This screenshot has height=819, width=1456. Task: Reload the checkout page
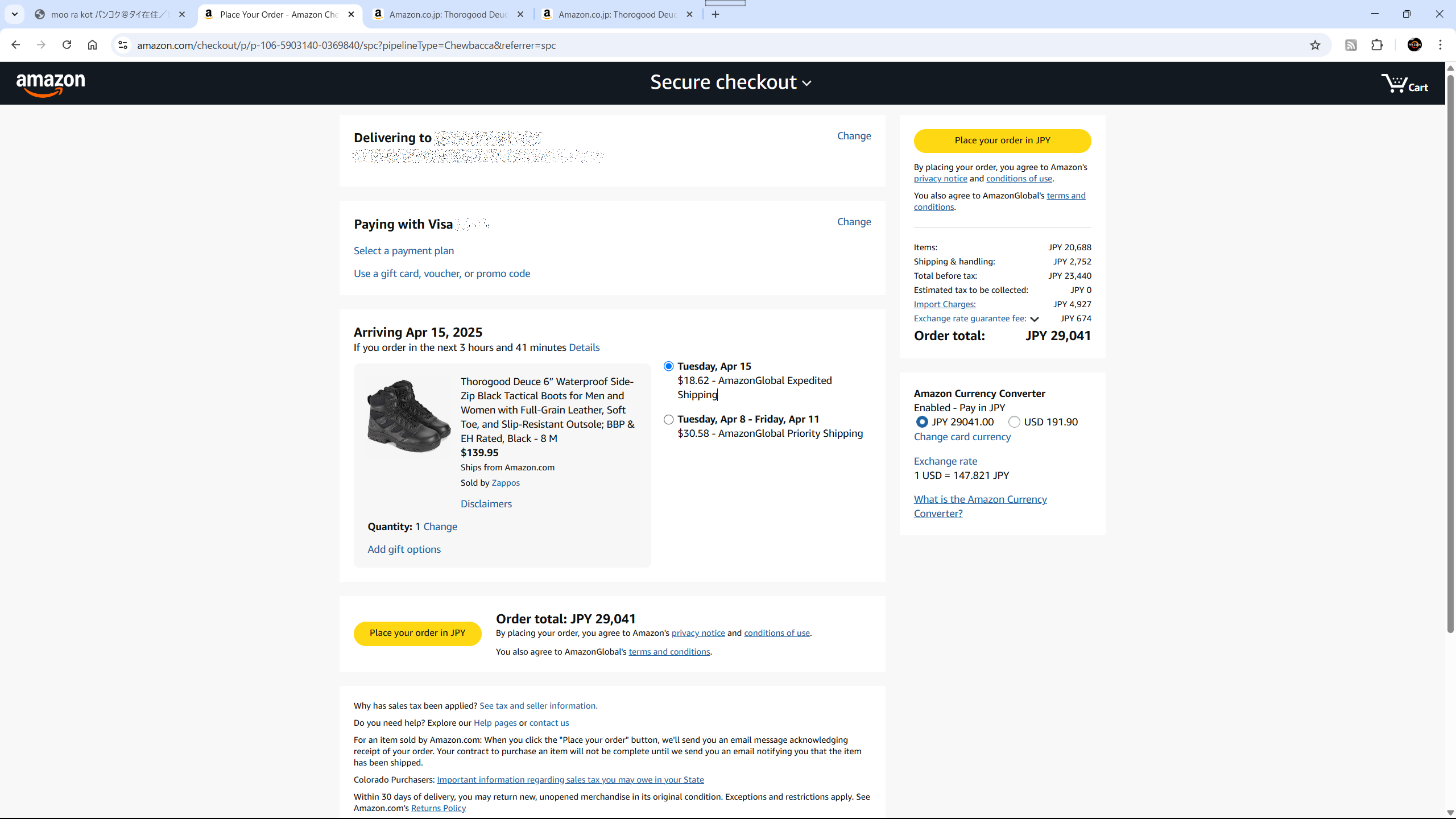(x=67, y=45)
